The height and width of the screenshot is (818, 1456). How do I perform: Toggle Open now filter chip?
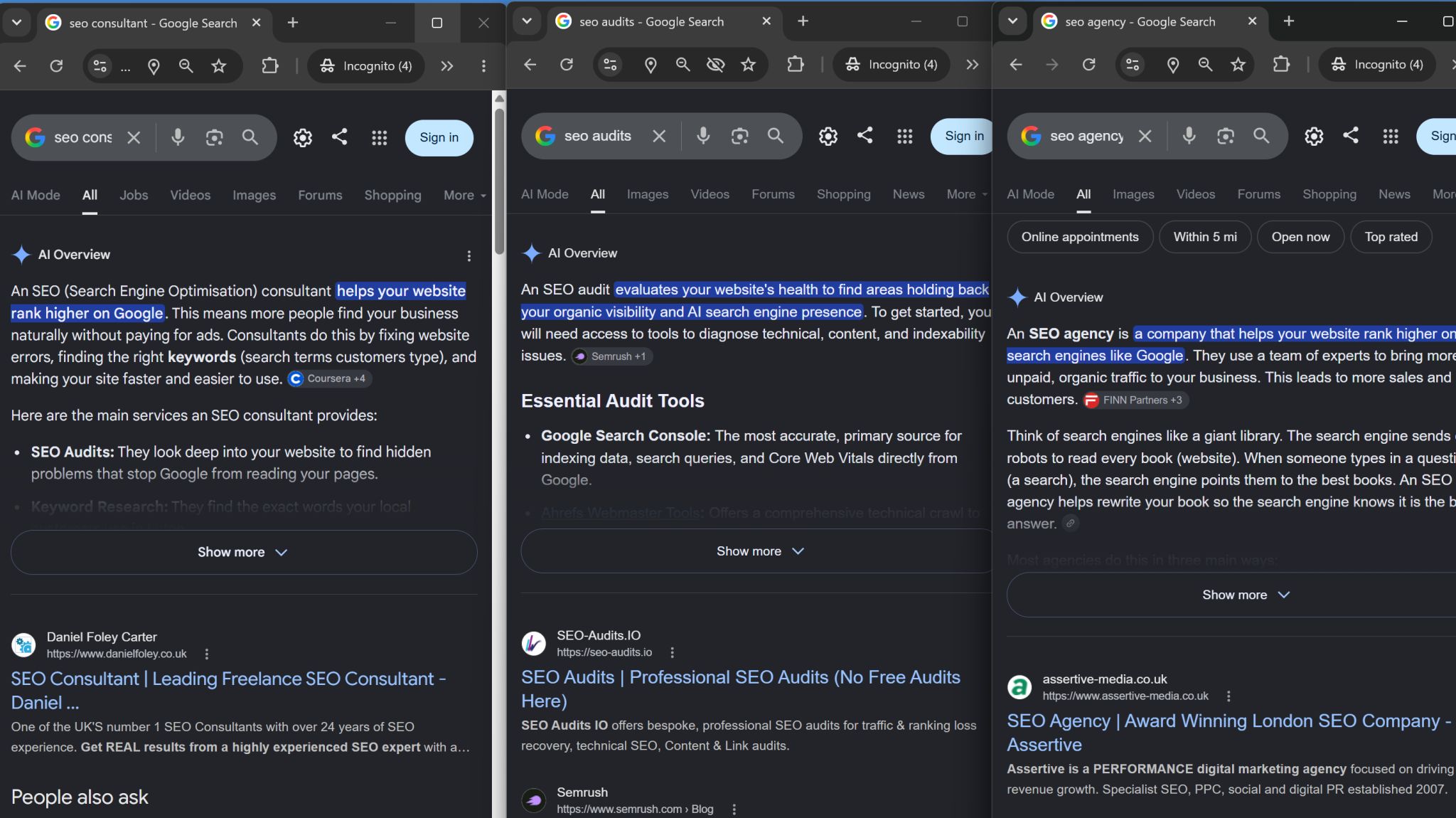[1300, 237]
